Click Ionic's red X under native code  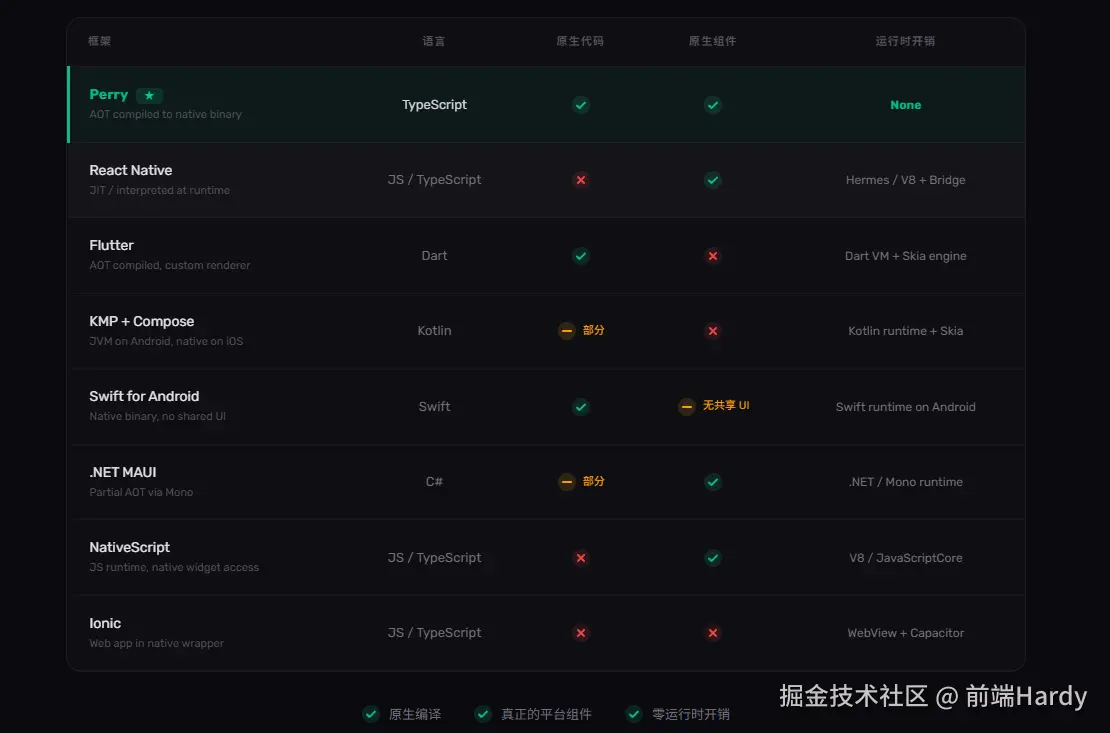580,633
